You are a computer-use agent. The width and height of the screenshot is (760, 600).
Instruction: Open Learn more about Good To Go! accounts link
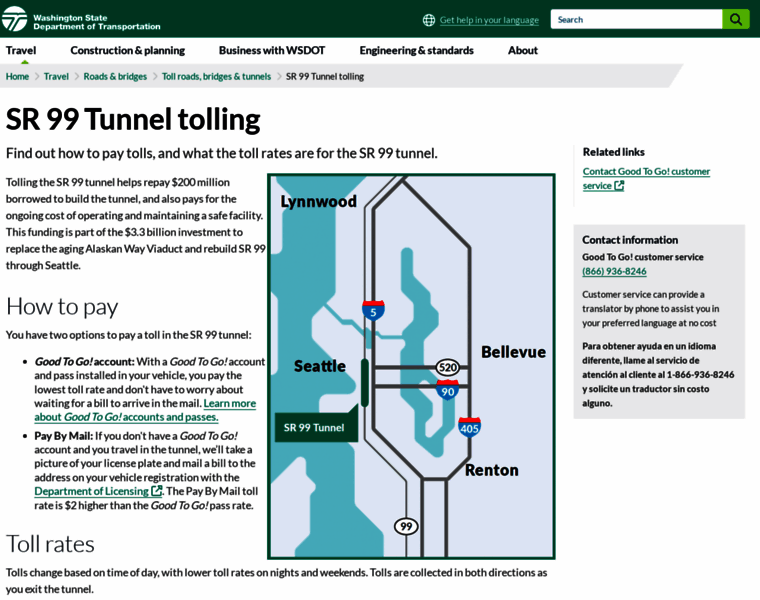(145, 410)
